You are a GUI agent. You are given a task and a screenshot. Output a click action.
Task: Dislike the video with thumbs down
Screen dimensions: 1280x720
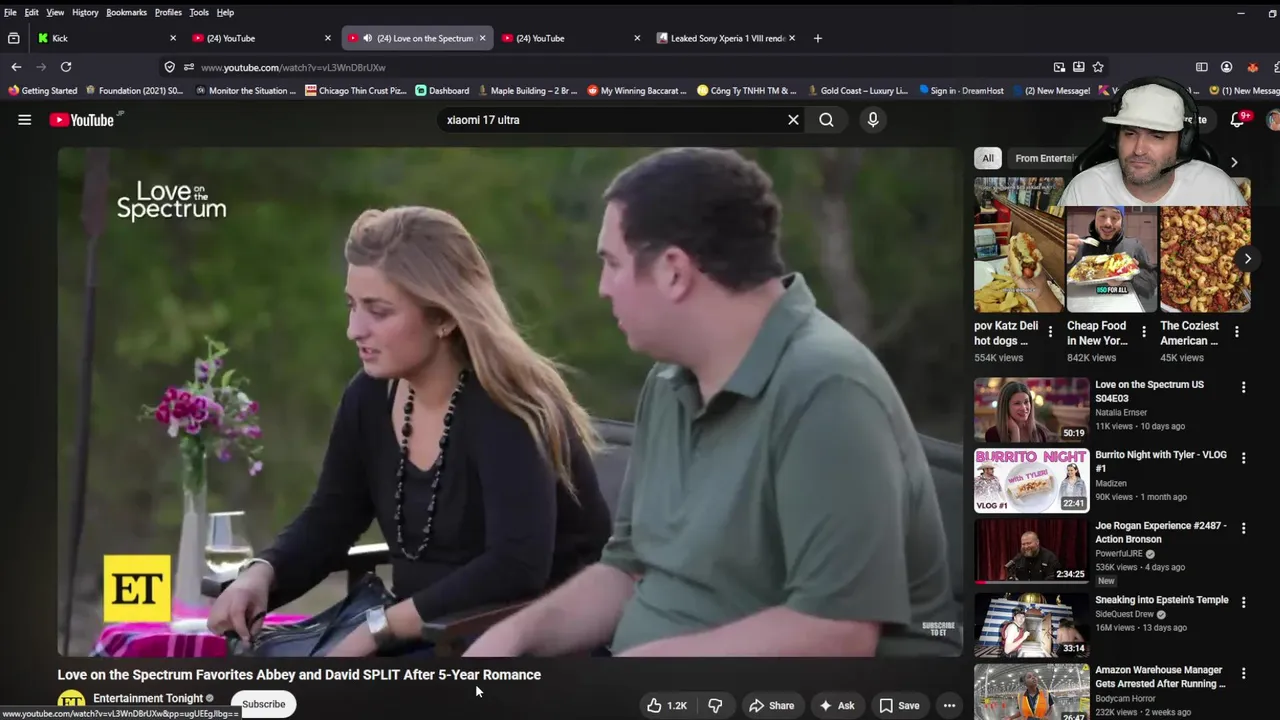tap(715, 705)
